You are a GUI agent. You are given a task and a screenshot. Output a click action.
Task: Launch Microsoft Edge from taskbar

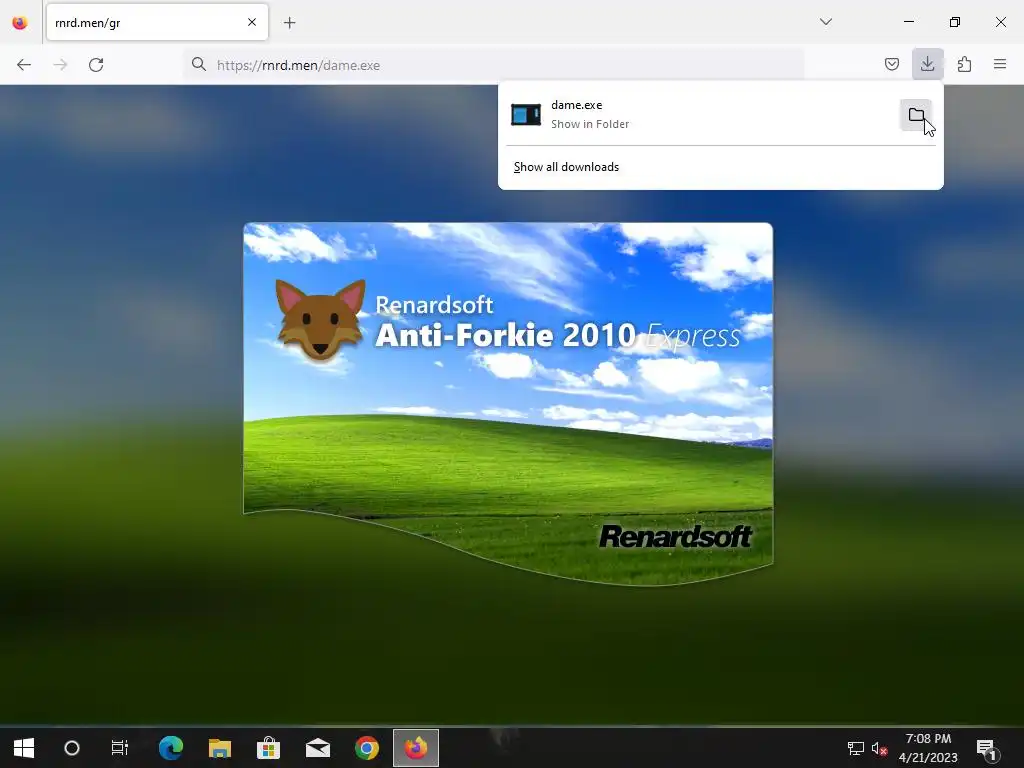coord(171,748)
